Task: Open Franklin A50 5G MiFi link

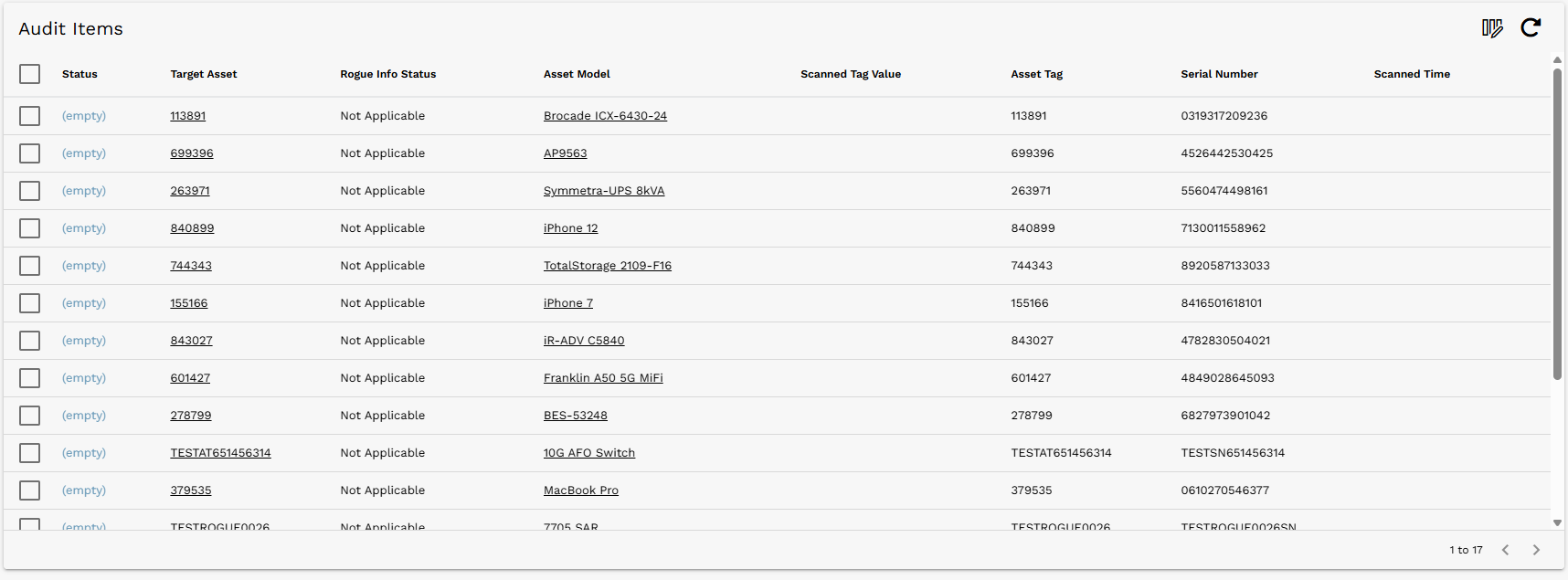Action: point(603,378)
